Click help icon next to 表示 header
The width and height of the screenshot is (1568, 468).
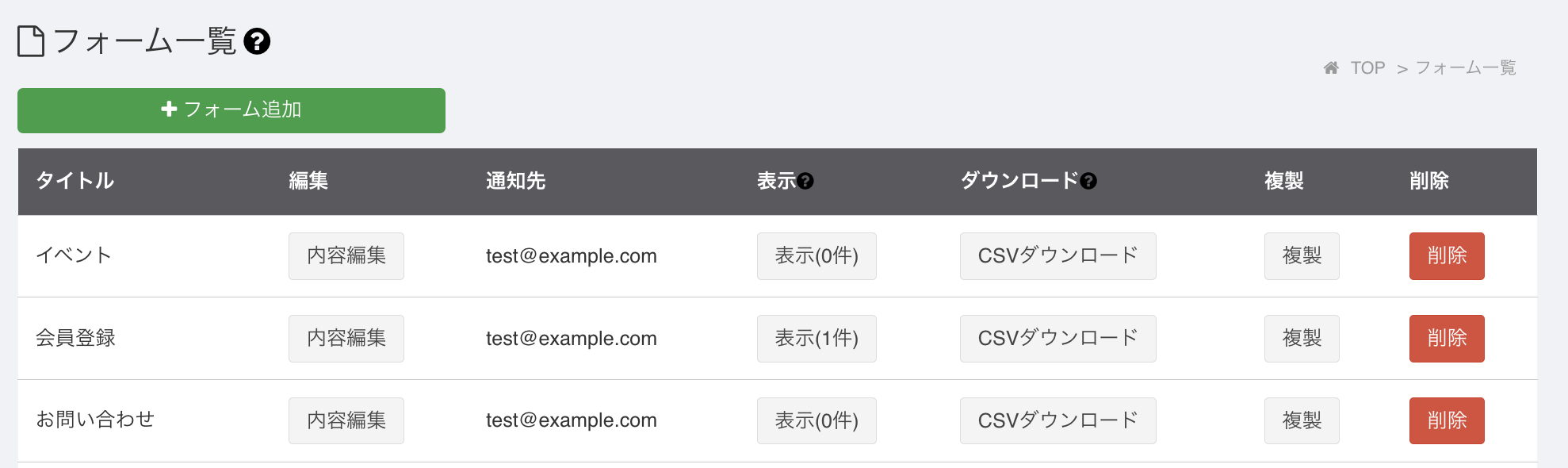point(805,182)
